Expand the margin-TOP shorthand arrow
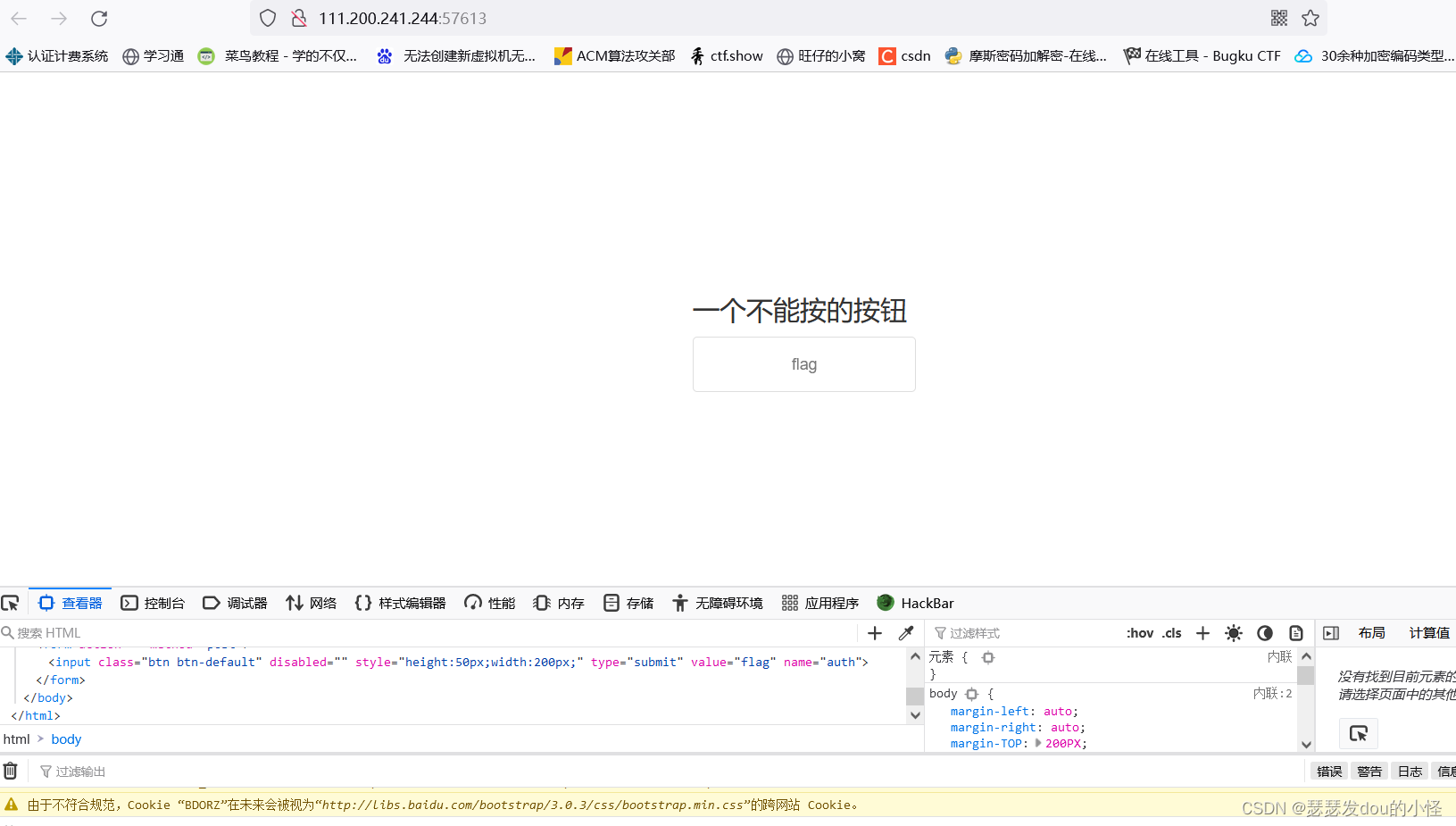The height and width of the screenshot is (826, 1456). [x=1038, y=743]
